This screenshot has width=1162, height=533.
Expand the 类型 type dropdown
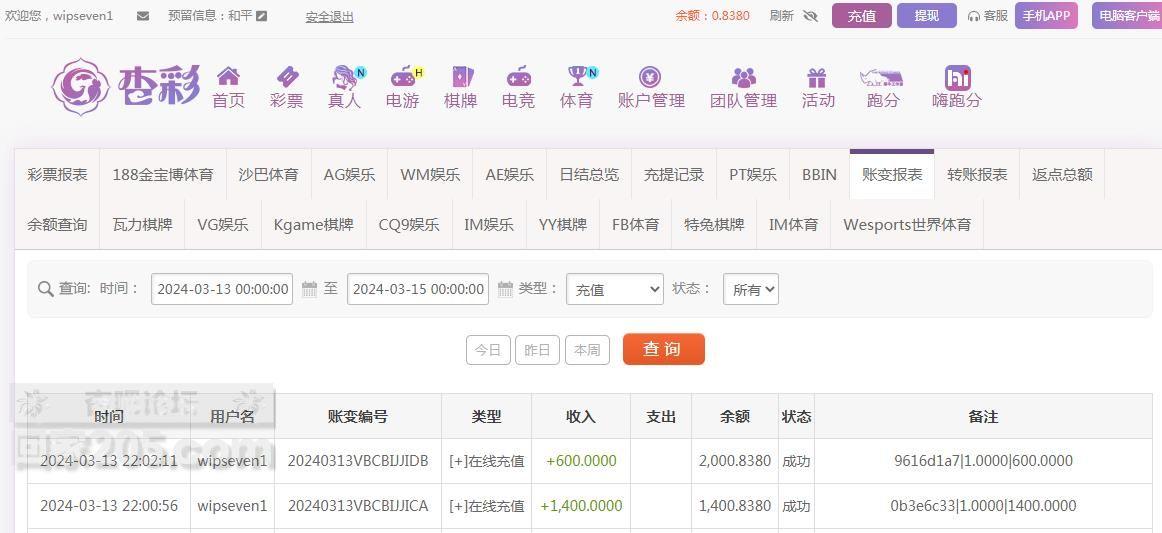coord(614,289)
